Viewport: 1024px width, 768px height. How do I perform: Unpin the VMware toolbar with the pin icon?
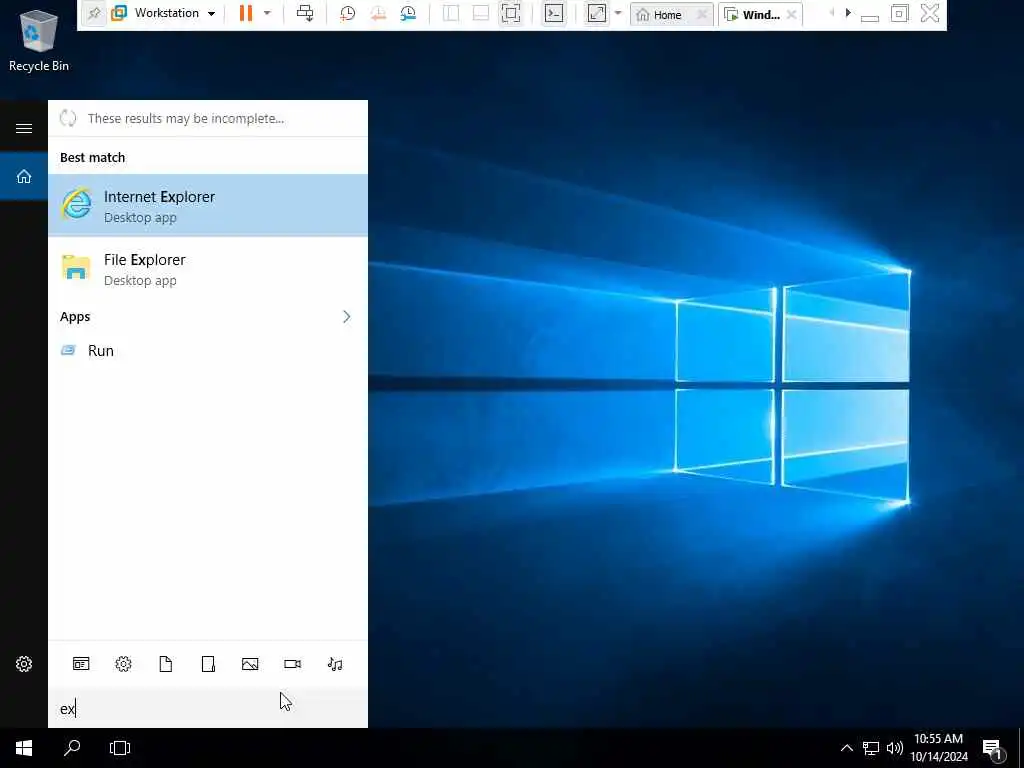pos(94,13)
